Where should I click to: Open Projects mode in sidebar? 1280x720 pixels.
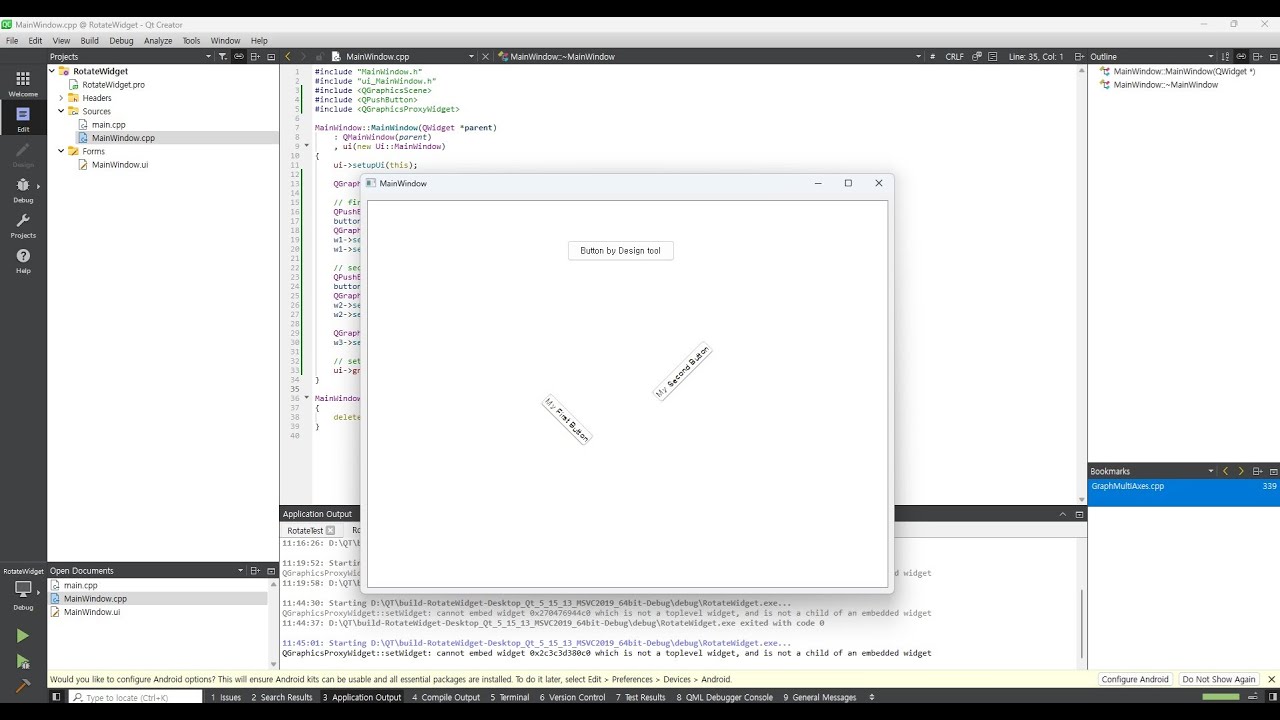23,225
